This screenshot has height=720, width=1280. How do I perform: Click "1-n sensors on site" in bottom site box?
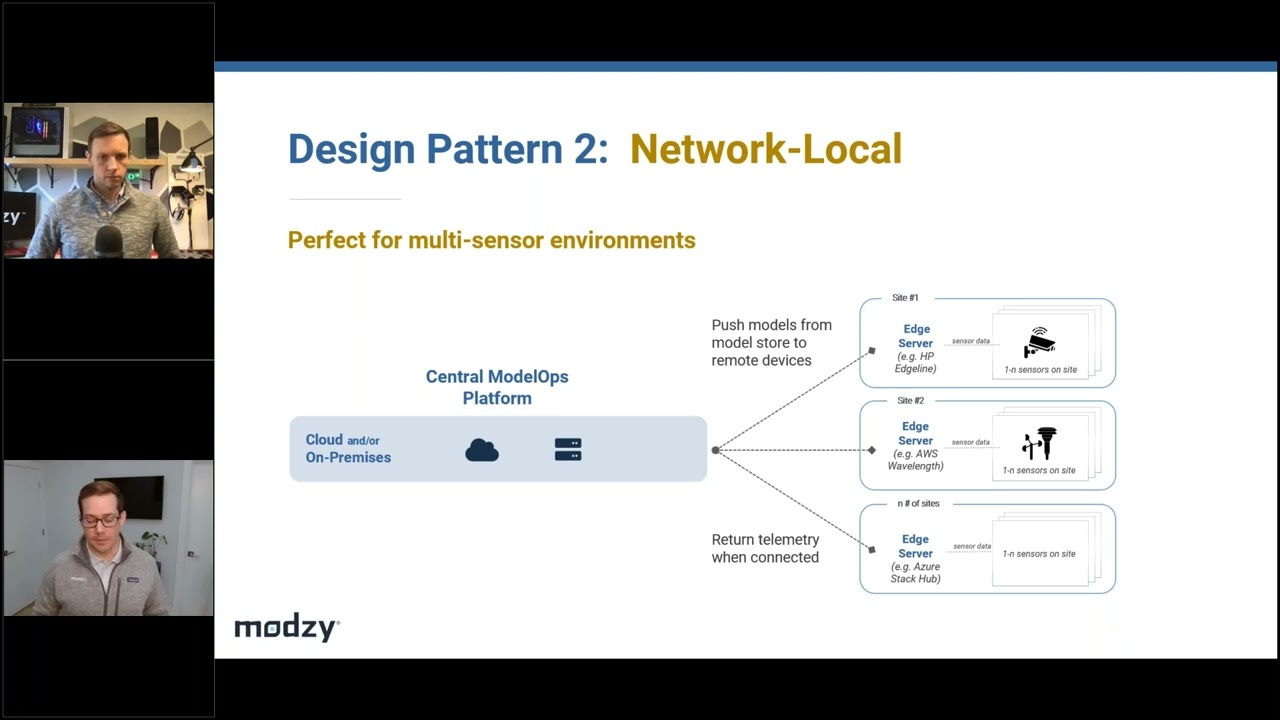click(1039, 554)
